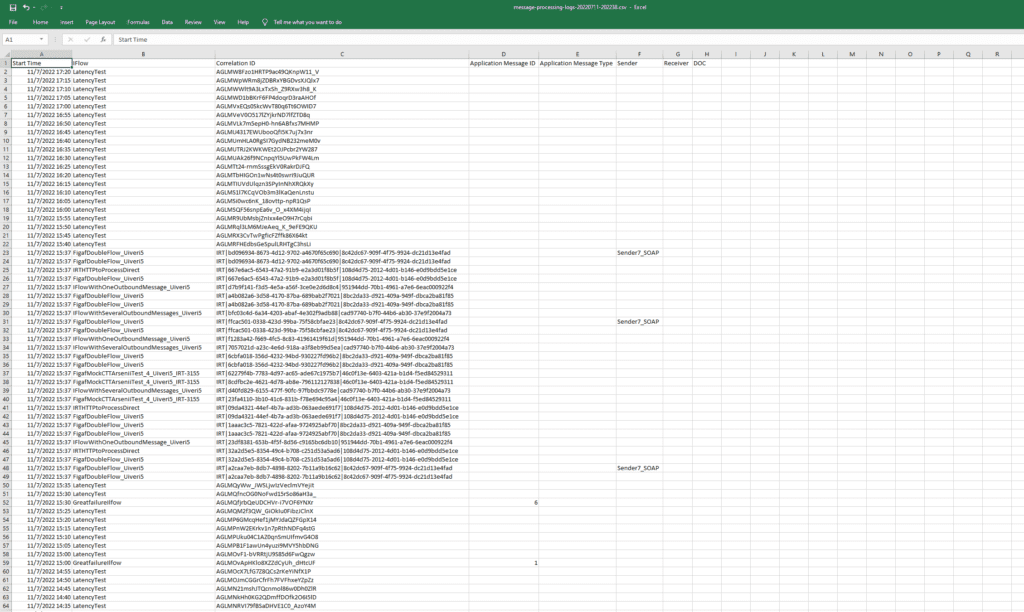Image resolution: width=1024 pixels, height=612 pixels.
Task: Select row 52 header
Action: [x=5, y=503]
